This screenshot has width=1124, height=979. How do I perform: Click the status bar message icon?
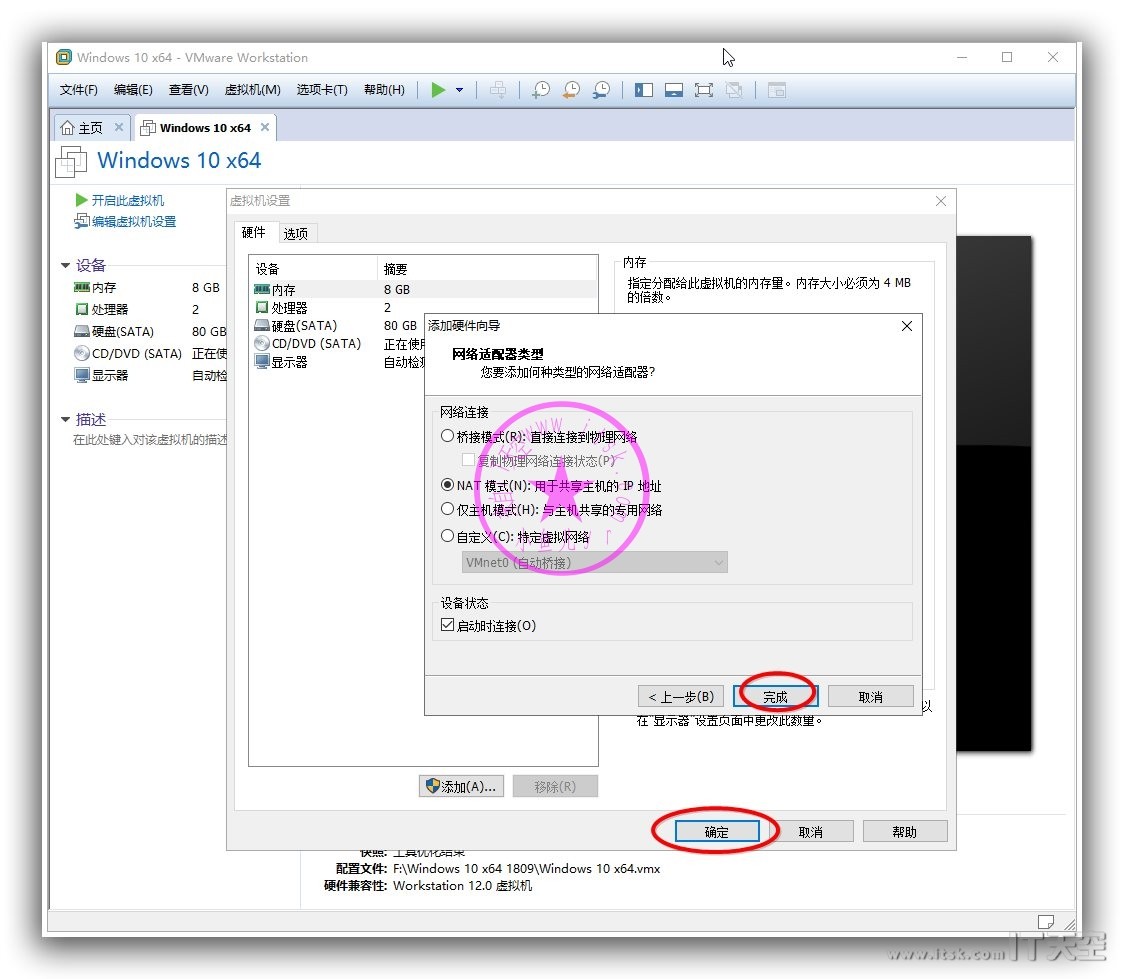(x=1046, y=921)
